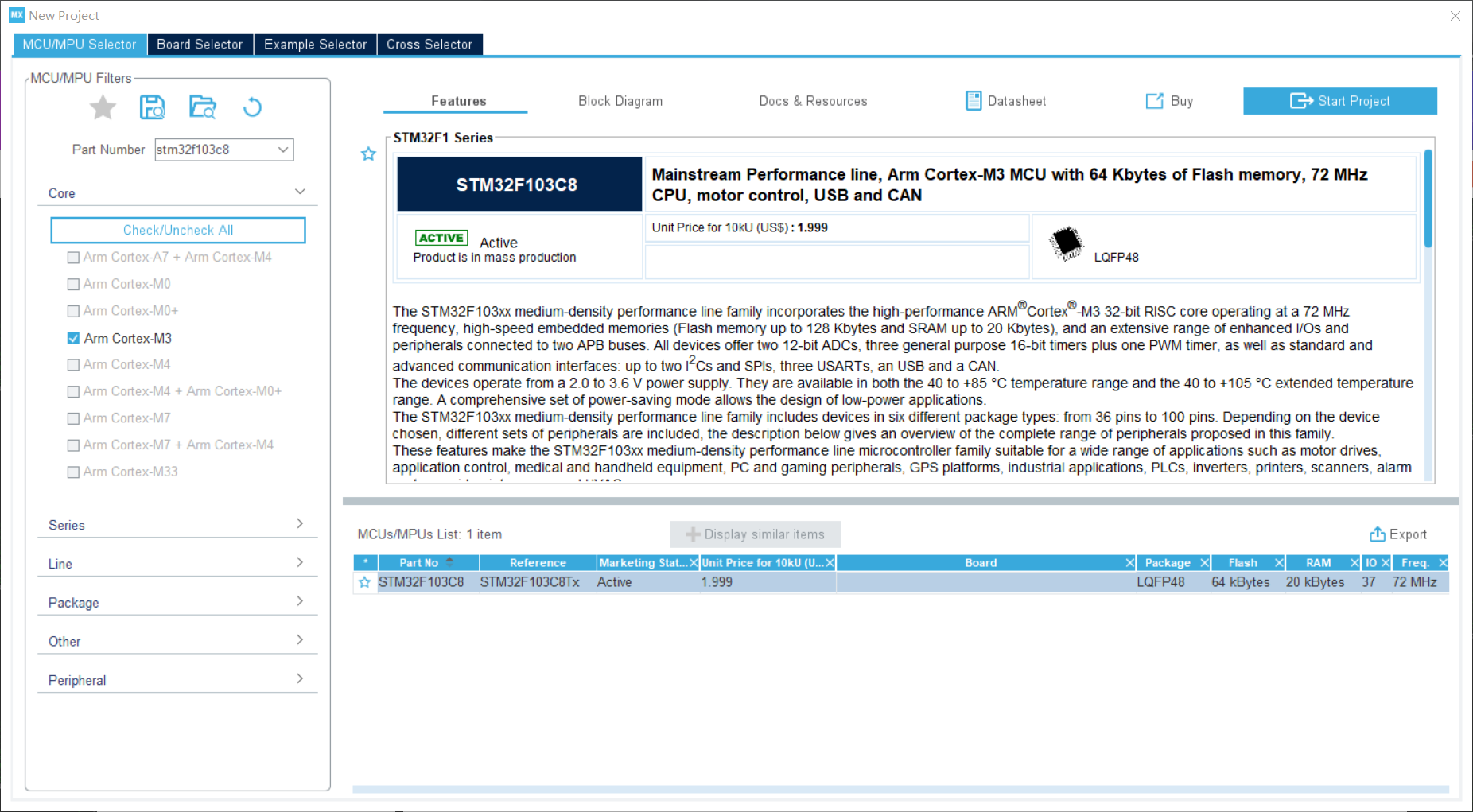This screenshot has height=812, width=1473.
Task: Toggle Arm Cortex-M4 + Cortex-M0+ checkbox
Action: point(73,392)
